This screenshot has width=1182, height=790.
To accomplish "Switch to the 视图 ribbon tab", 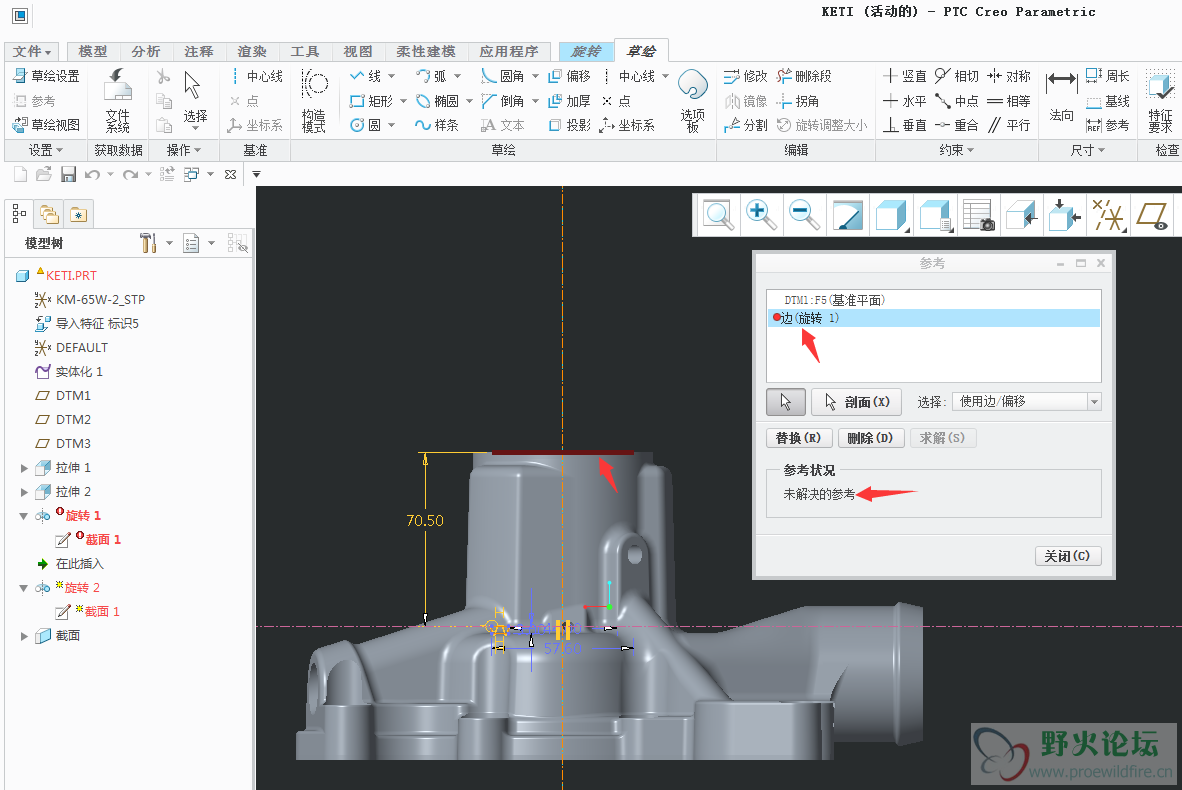I will 358,51.
